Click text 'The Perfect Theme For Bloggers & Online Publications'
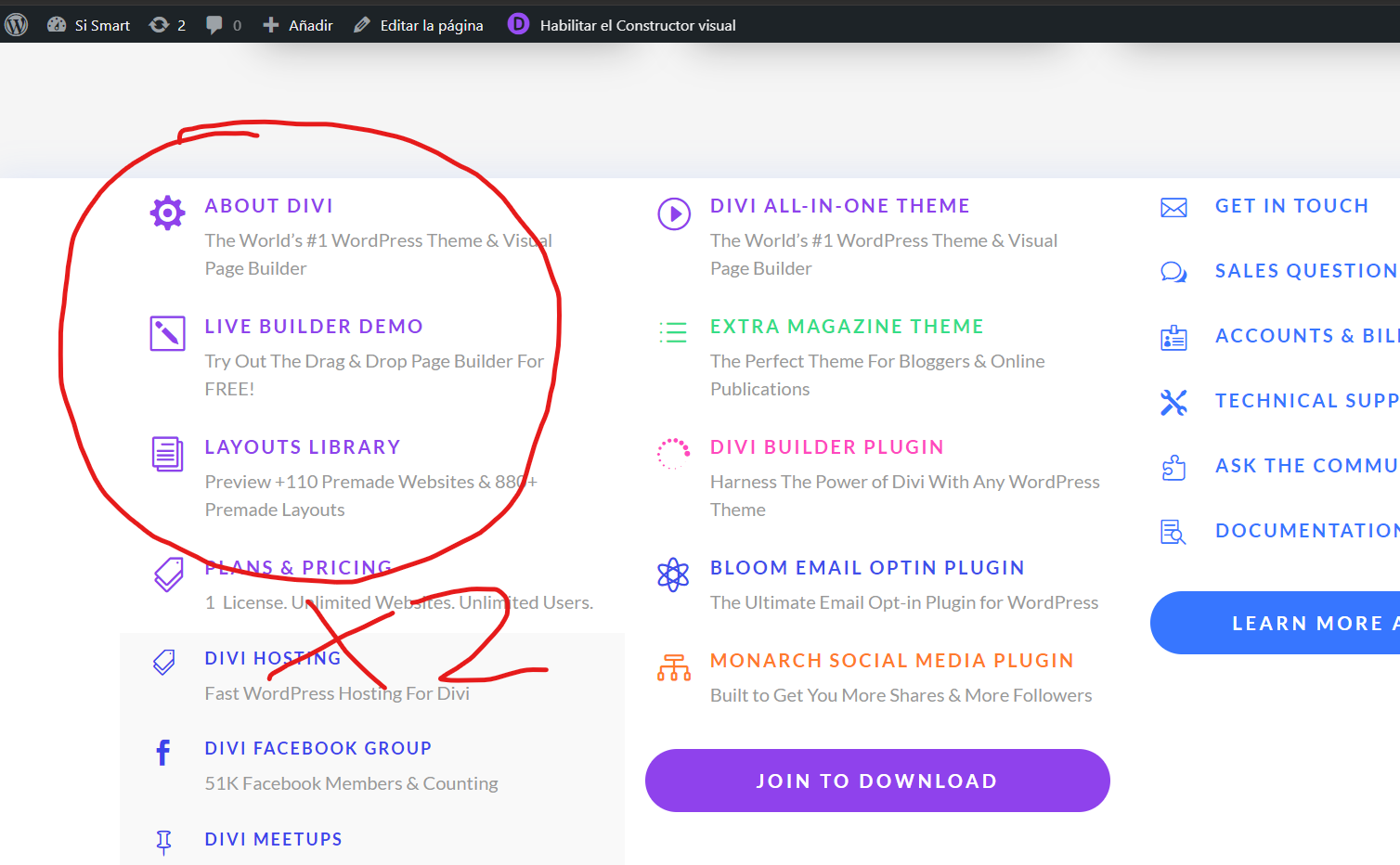The width and height of the screenshot is (1400, 865). point(877,375)
